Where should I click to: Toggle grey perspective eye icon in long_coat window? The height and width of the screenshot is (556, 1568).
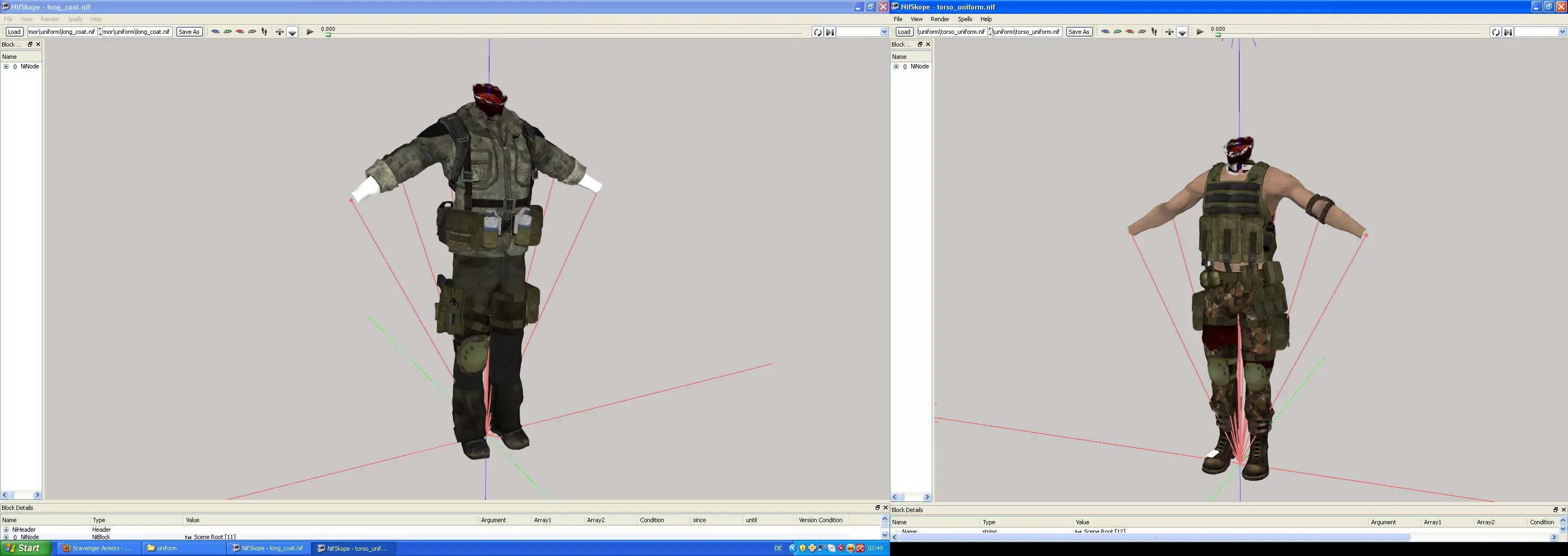(252, 32)
